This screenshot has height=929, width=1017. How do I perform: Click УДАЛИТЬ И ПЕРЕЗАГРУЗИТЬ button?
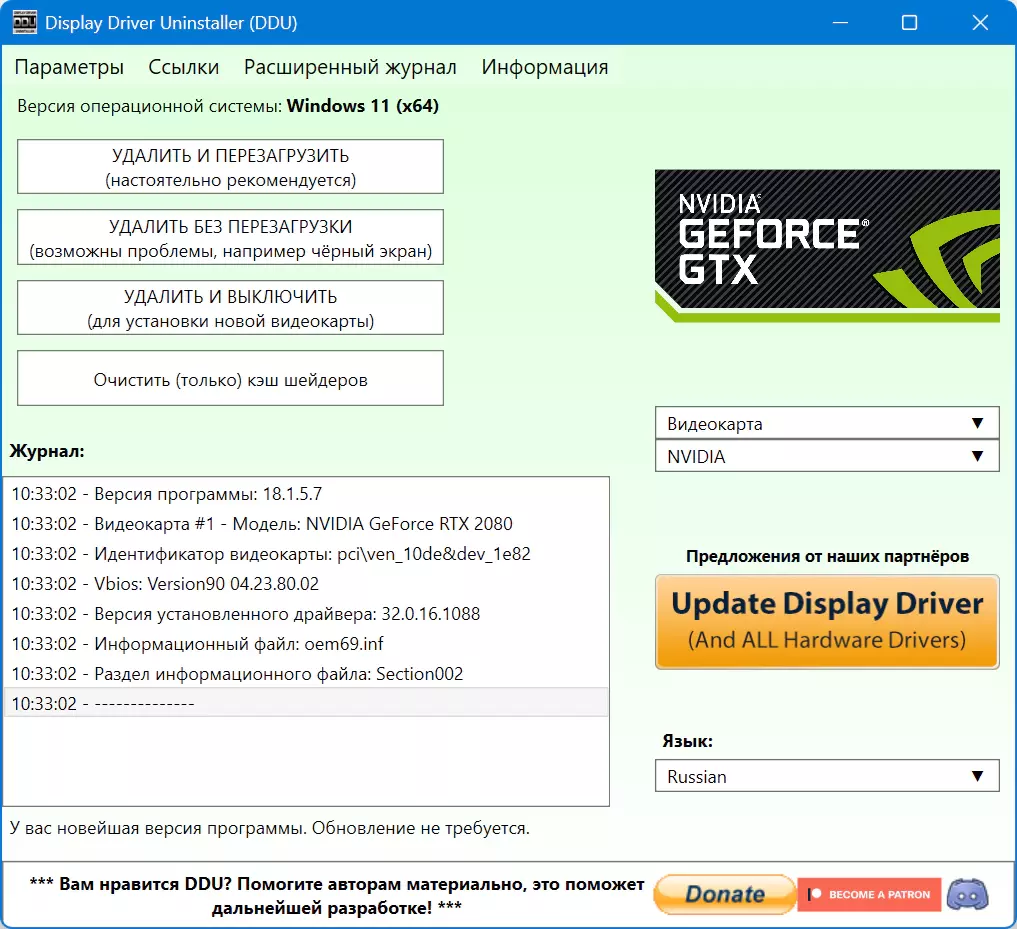tap(230, 167)
